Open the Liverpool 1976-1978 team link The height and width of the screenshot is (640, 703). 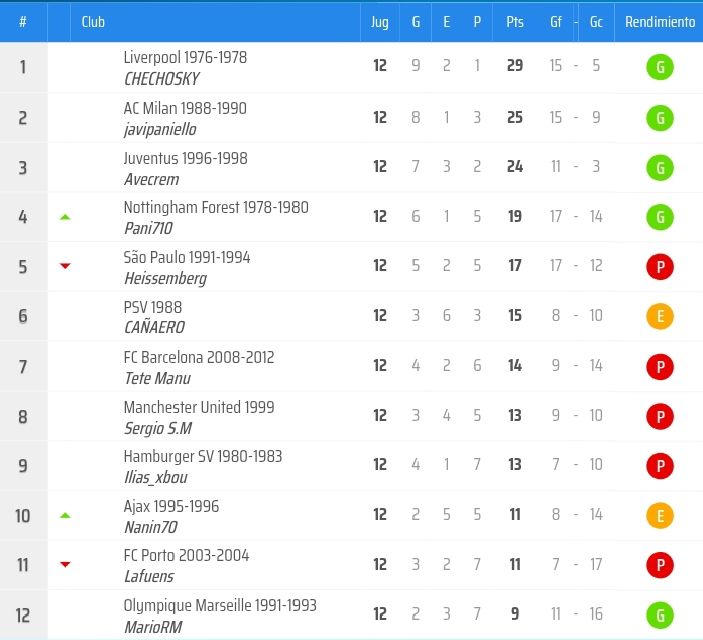[x=185, y=58]
